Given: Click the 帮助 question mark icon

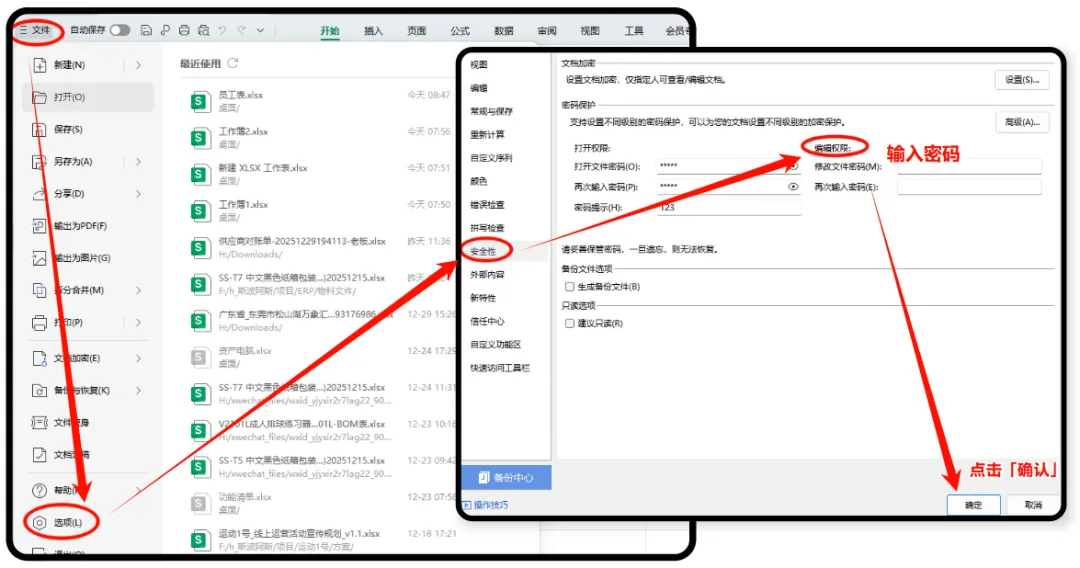Looking at the screenshot, I should point(39,490).
